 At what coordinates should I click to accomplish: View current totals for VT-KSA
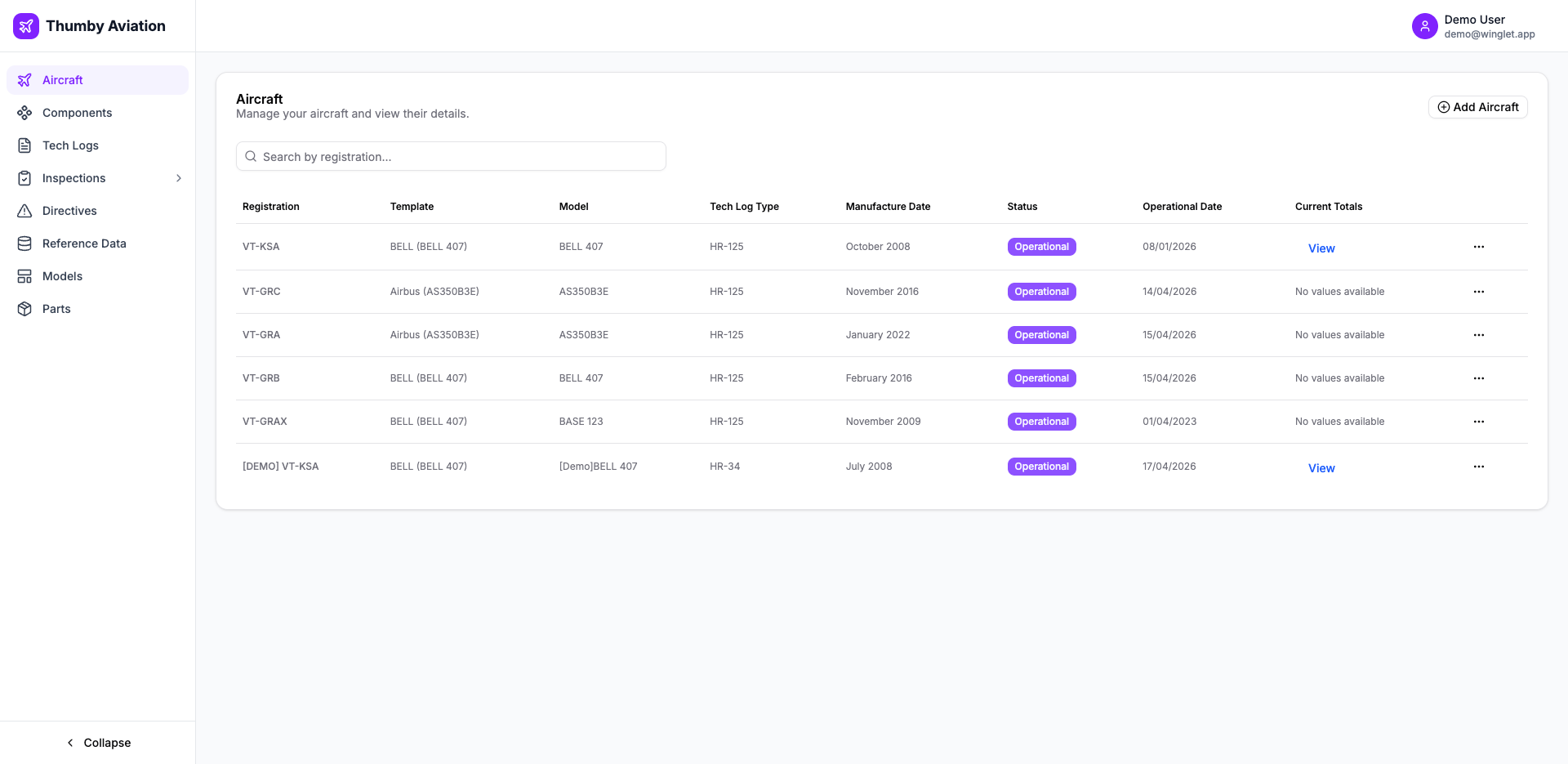[1321, 248]
